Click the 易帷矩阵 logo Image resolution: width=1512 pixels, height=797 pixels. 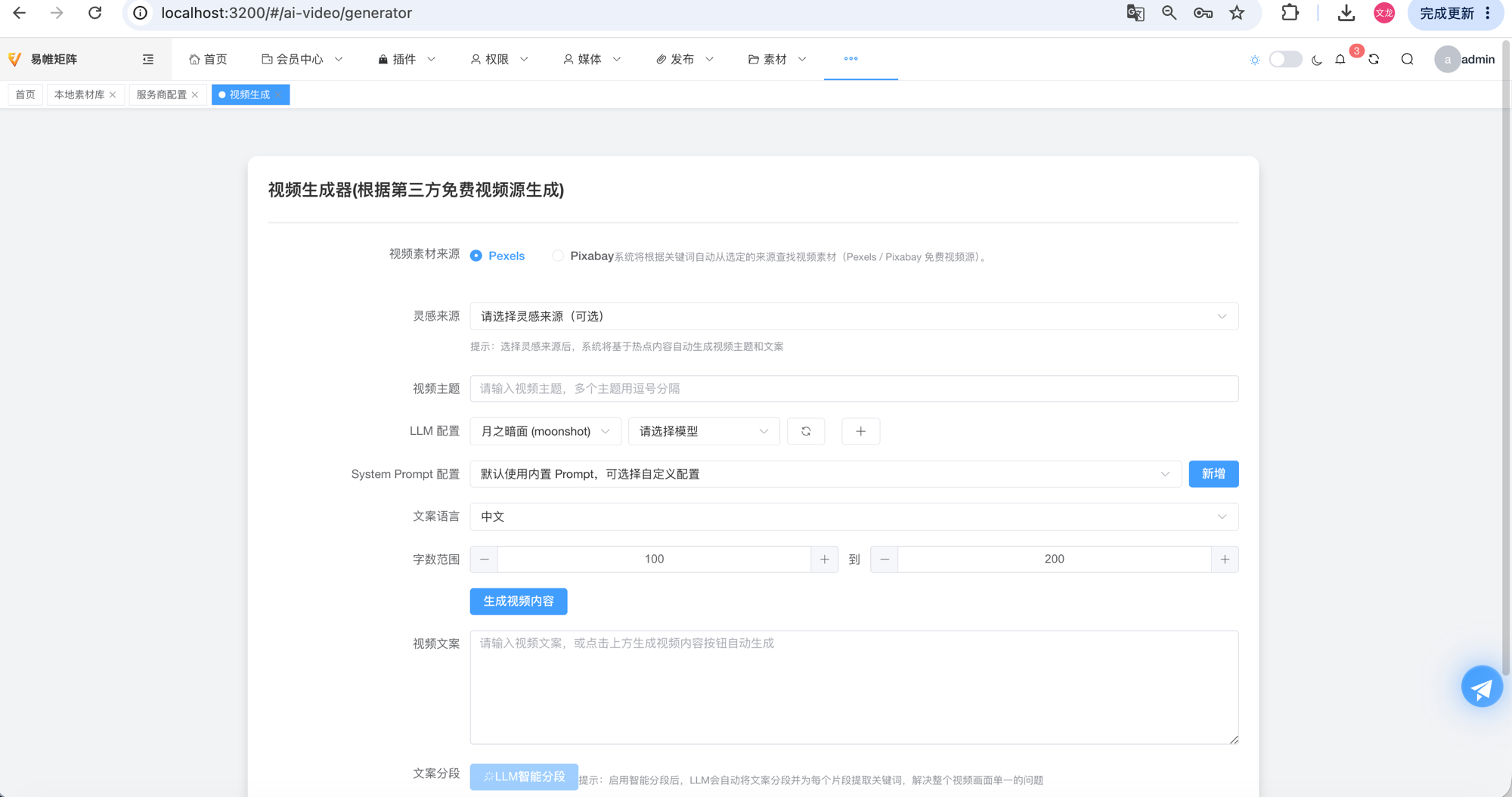[43, 59]
